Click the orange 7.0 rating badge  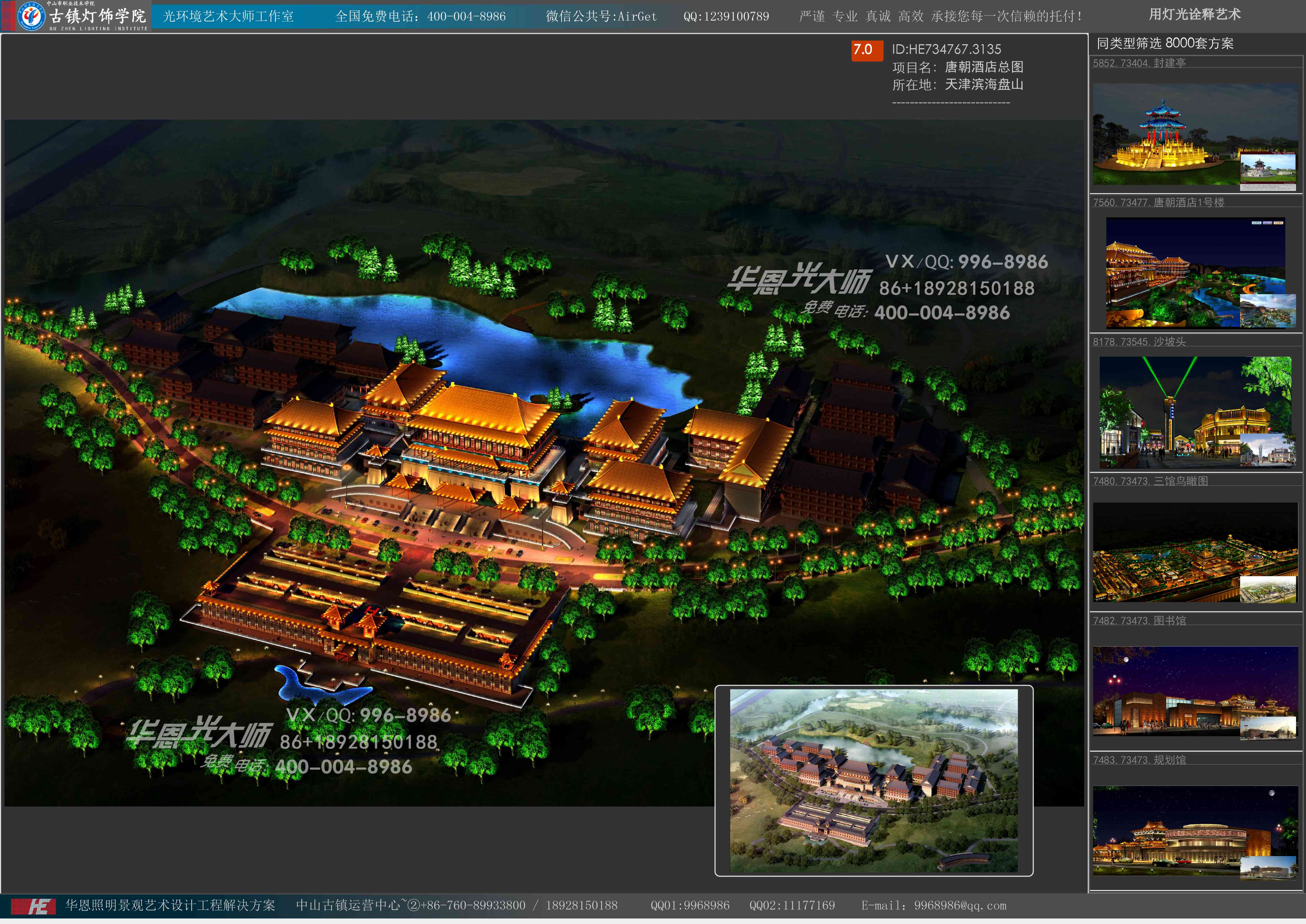coord(867,50)
